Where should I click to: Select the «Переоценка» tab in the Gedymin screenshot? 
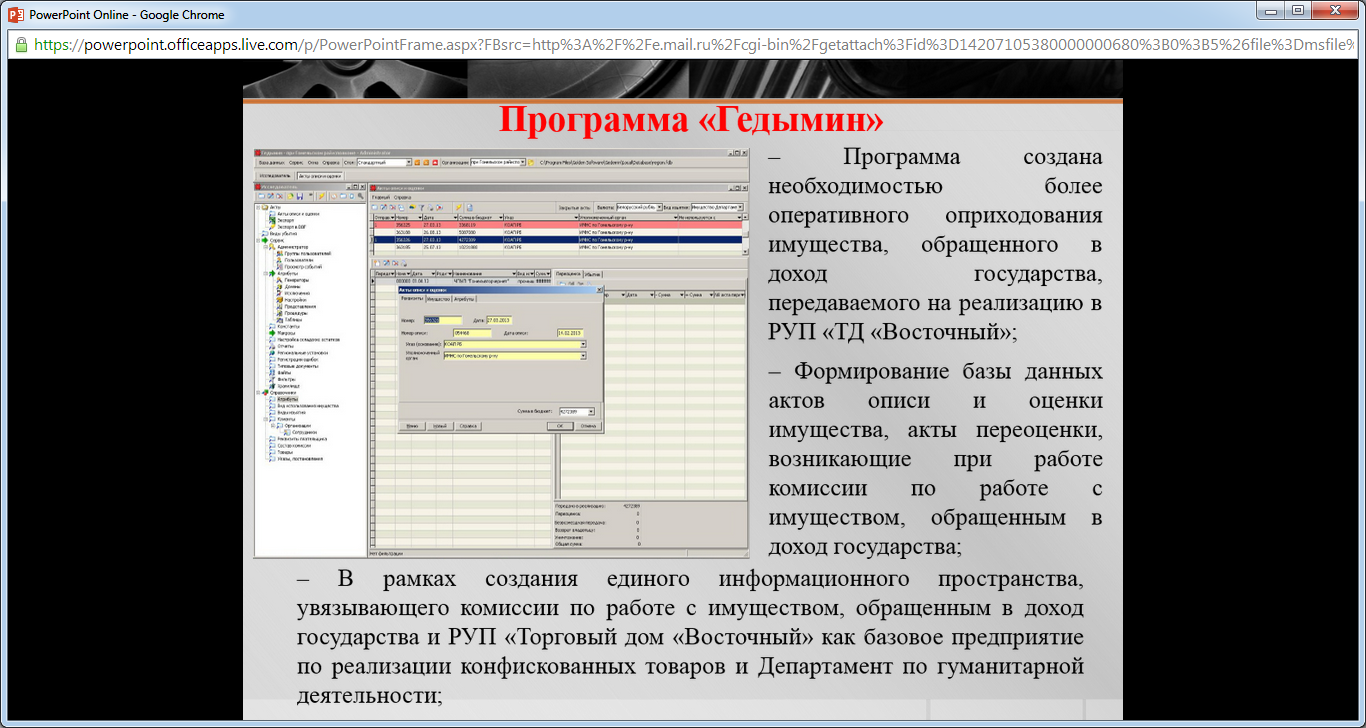[568, 274]
